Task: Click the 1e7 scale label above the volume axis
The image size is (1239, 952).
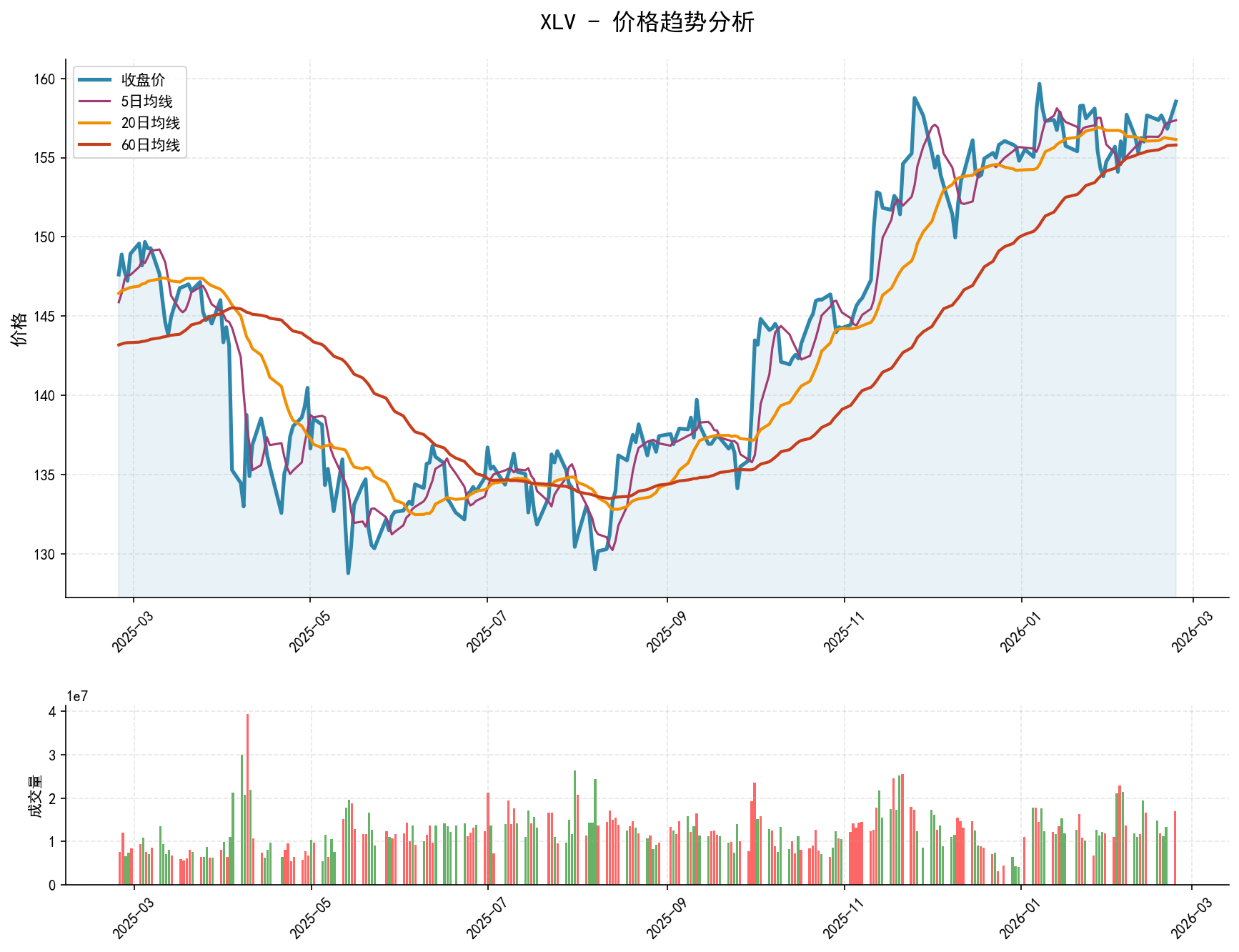Action: click(77, 697)
